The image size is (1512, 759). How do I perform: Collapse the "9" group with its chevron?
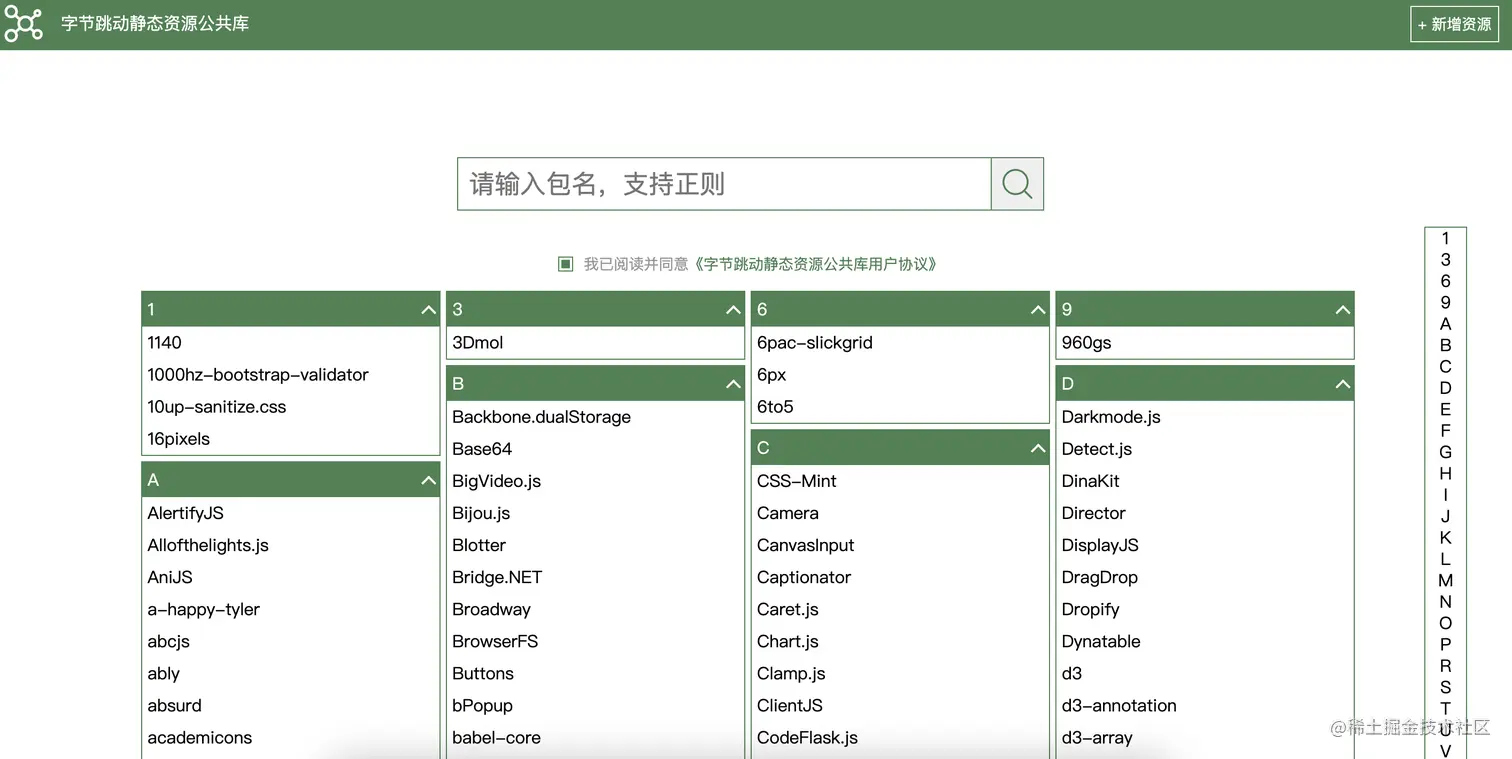pyautogui.click(x=1343, y=310)
